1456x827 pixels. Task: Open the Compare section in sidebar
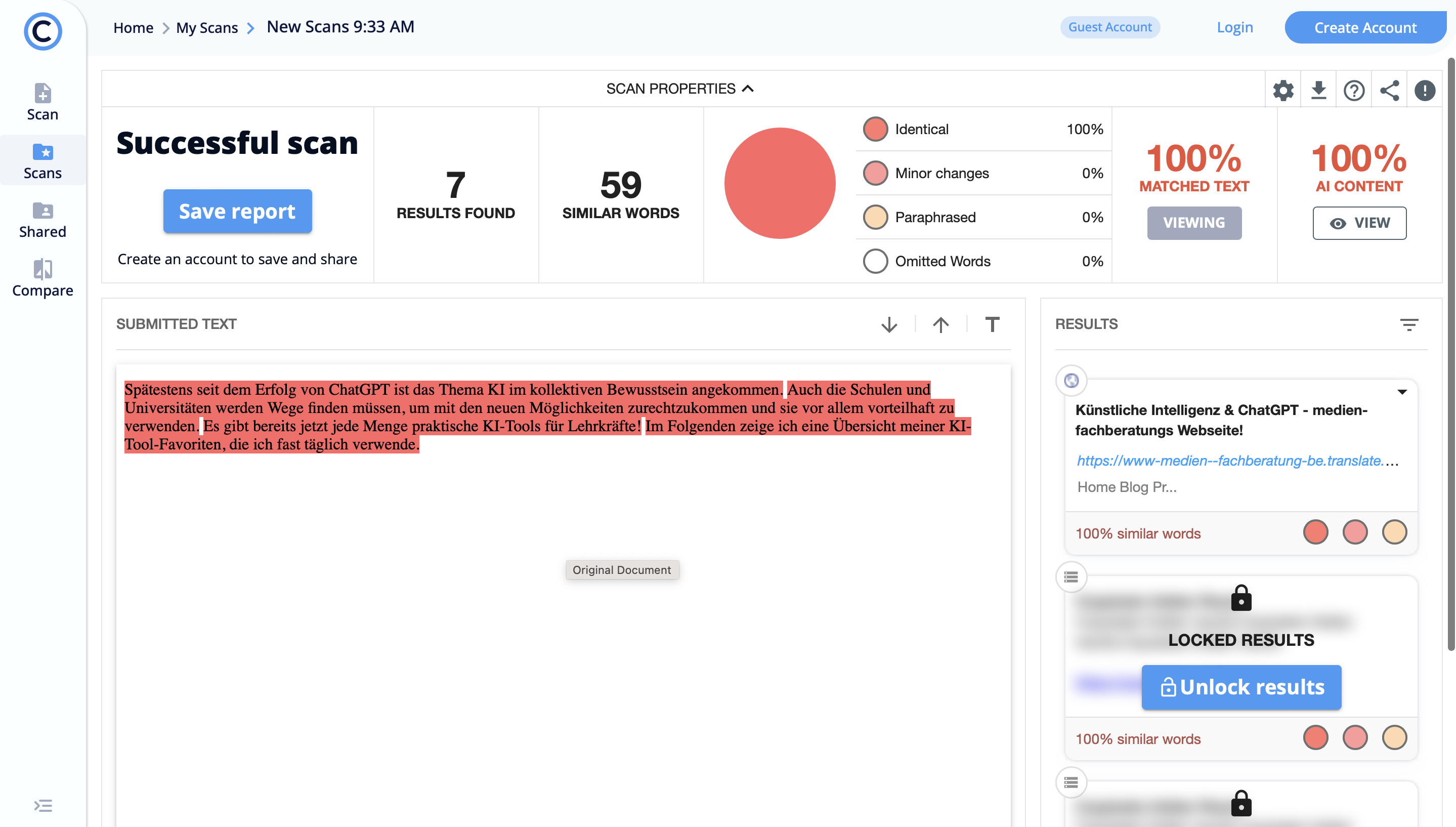pyautogui.click(x=42, y=278)
